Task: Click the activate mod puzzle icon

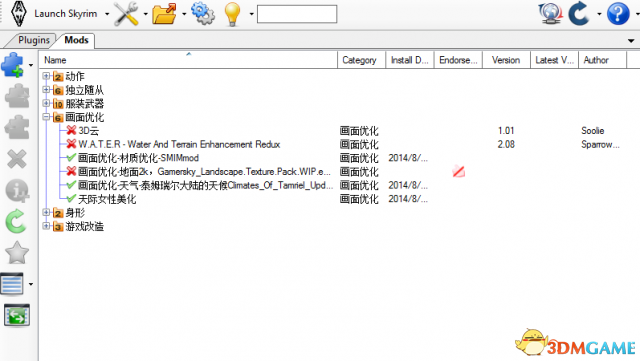Action: [x=17, y=96]
